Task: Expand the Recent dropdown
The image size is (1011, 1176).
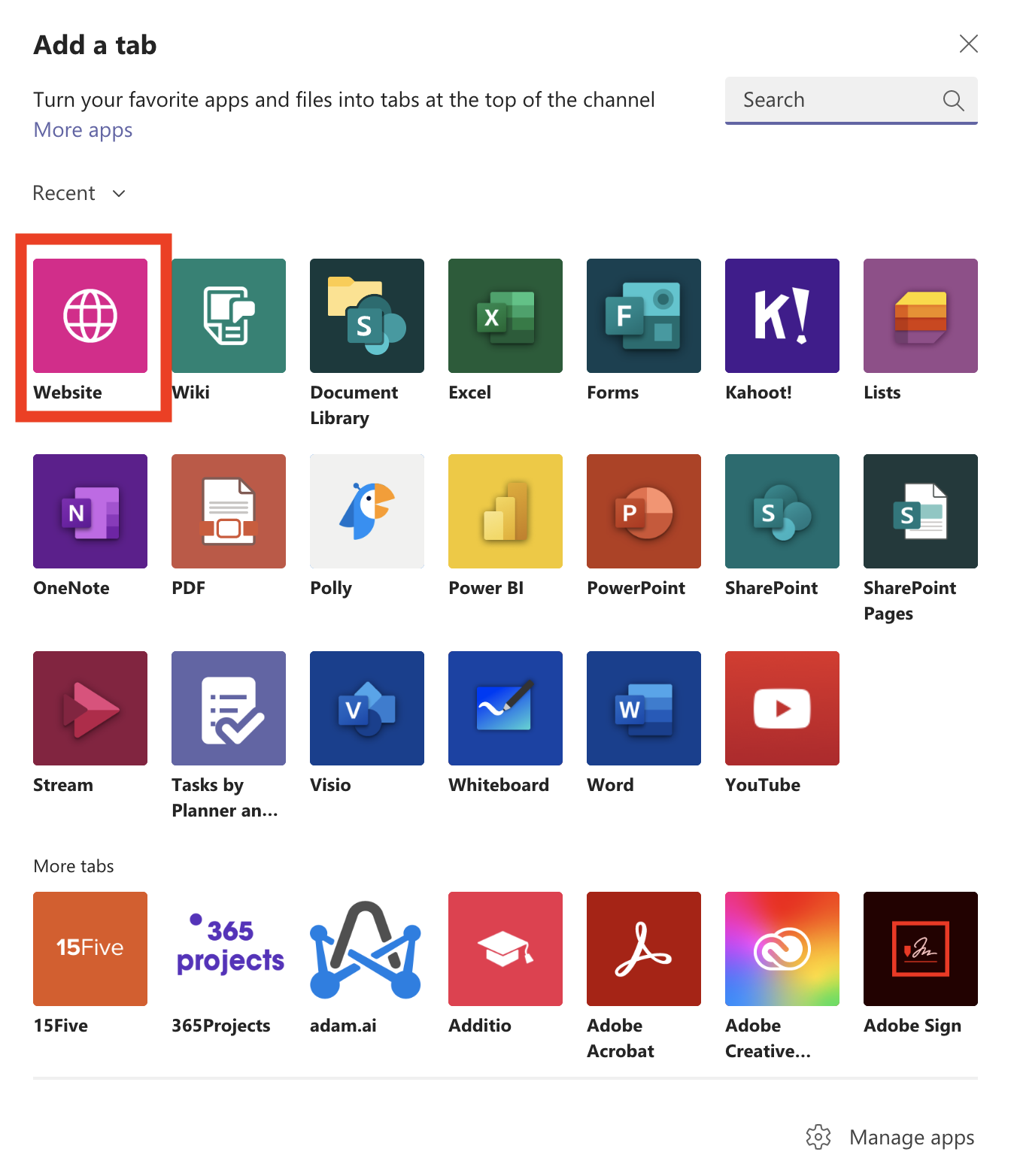Action: [x=79, y=193]
